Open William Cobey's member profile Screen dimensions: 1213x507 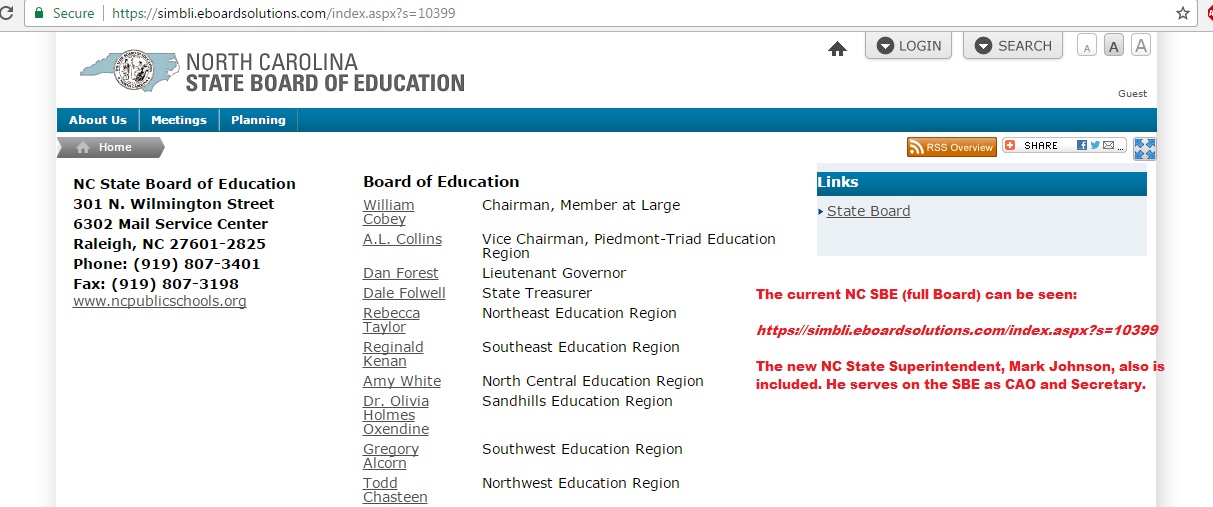388,212
